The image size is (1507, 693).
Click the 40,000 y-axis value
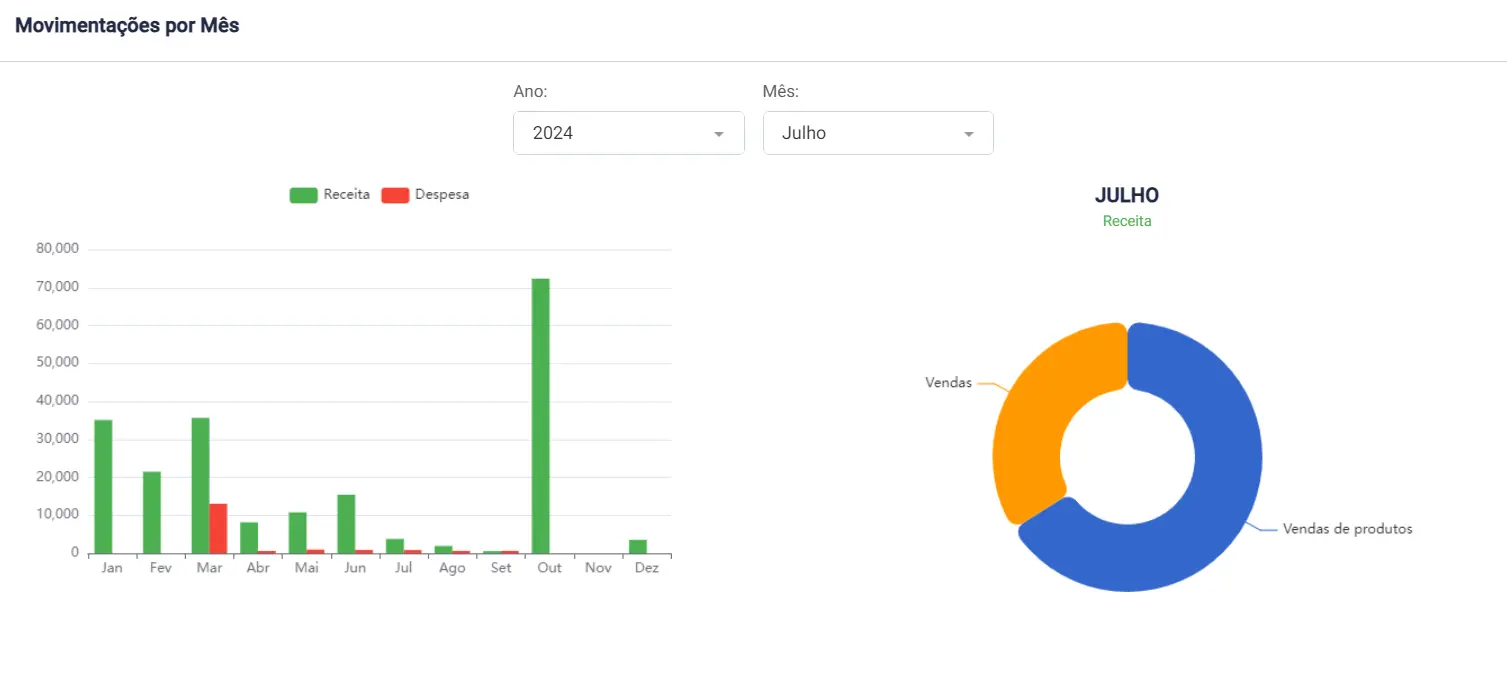57,401
